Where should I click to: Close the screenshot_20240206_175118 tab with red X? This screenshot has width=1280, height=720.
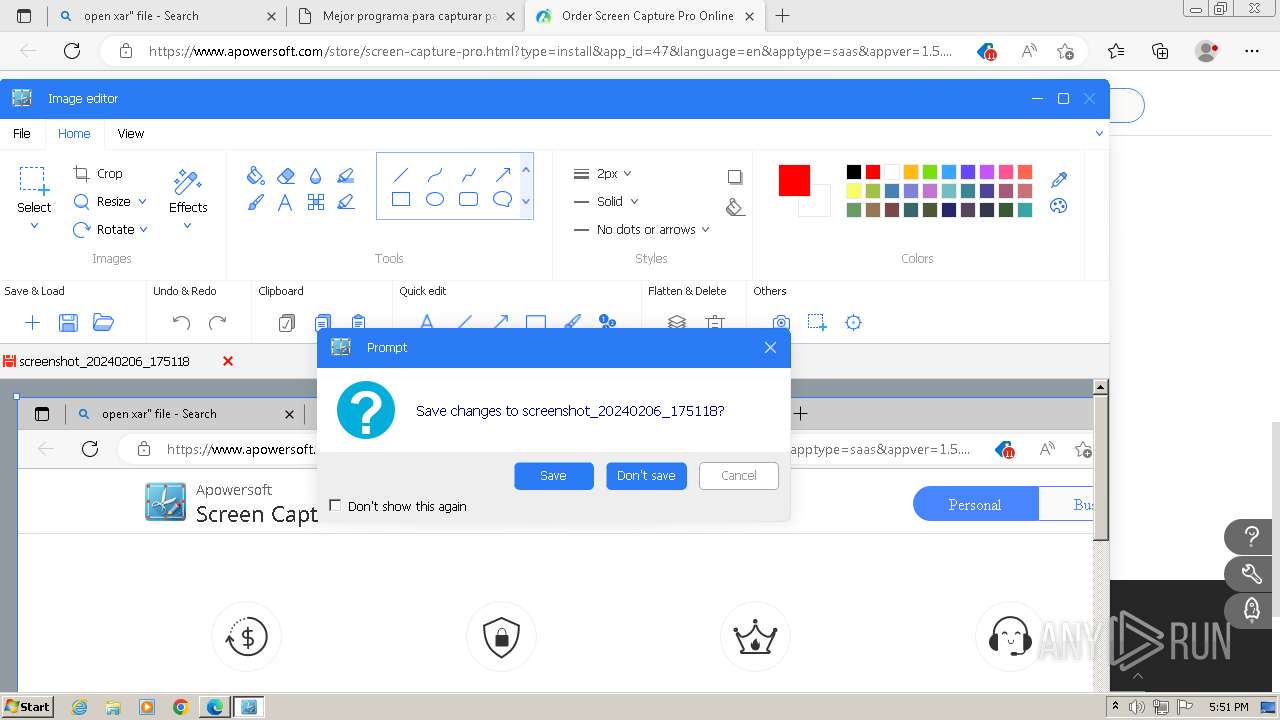(x=228, y=361)
